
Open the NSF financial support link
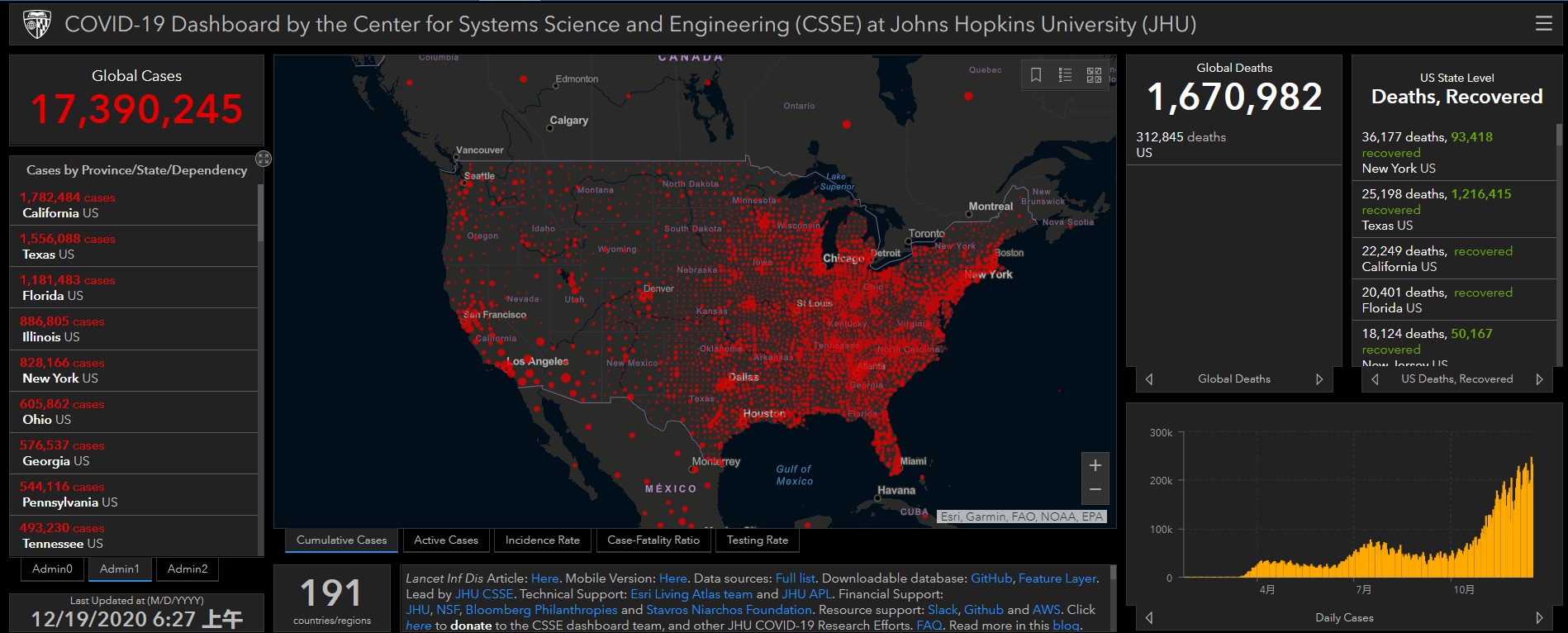pyautogui.click(x=448, y=610)
